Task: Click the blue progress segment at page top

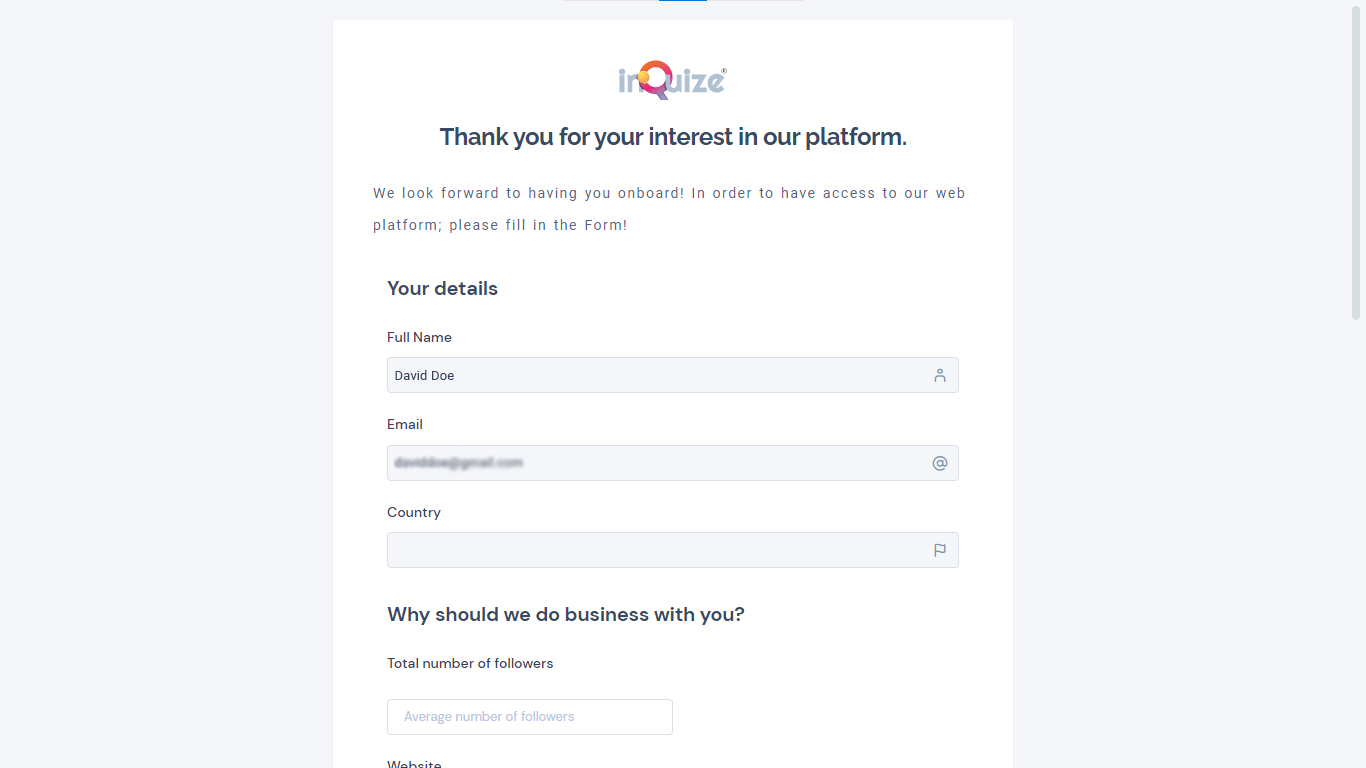Action: tap(683, 1)
